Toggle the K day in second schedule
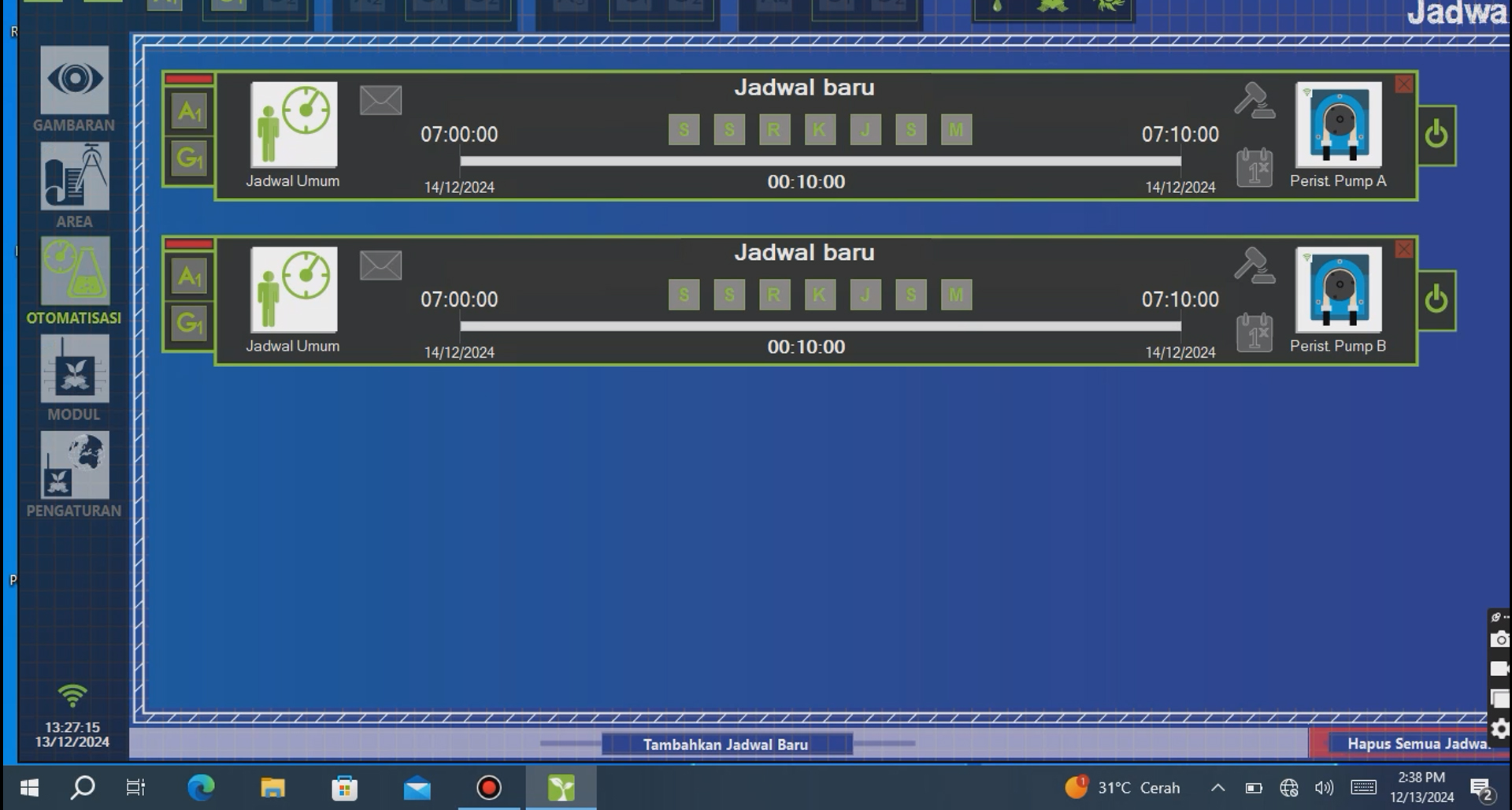 pyautogui.click(x=820, y=295)
